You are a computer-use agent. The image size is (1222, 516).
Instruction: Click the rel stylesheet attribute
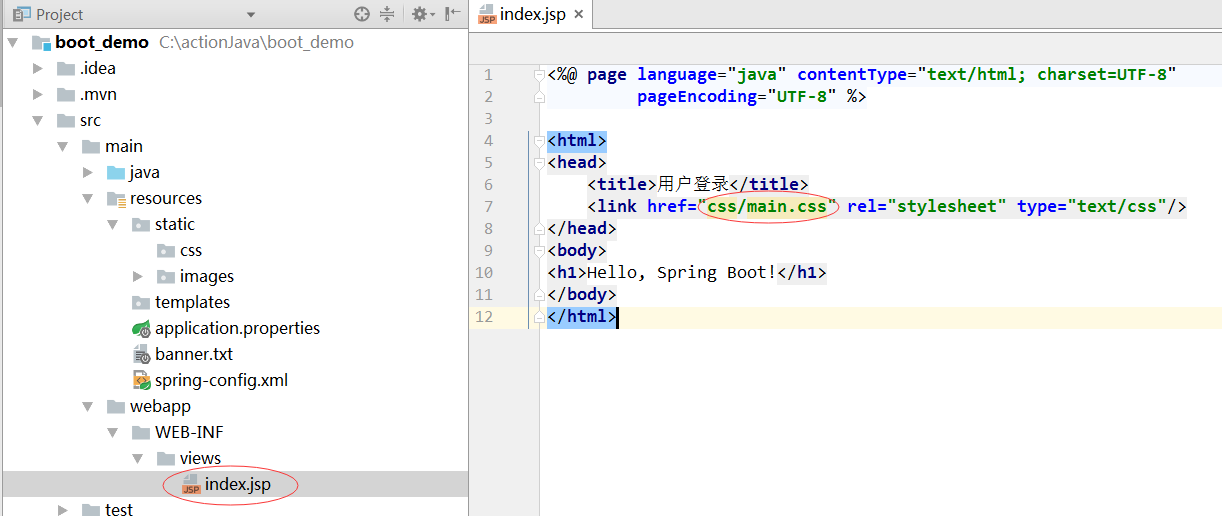coord(927,207)
